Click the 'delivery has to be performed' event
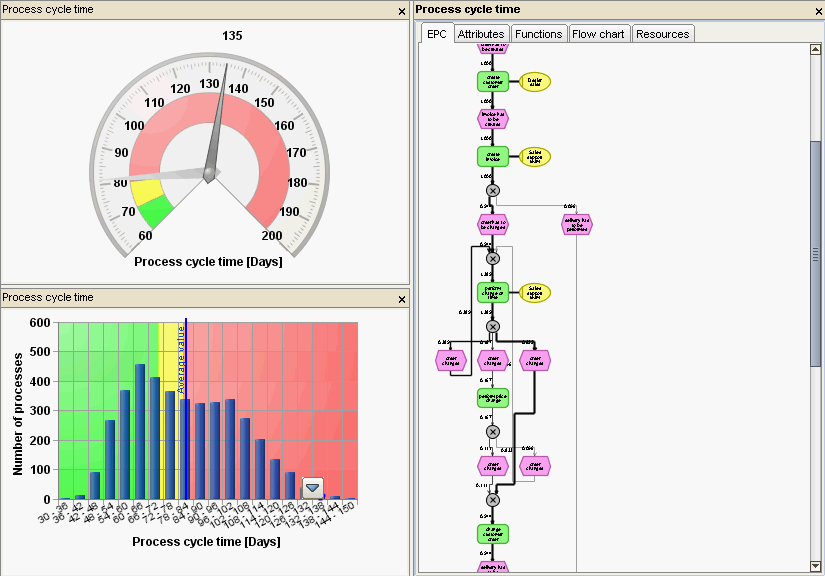Viewport: 825px width, 576px height. tap(577, 225)
